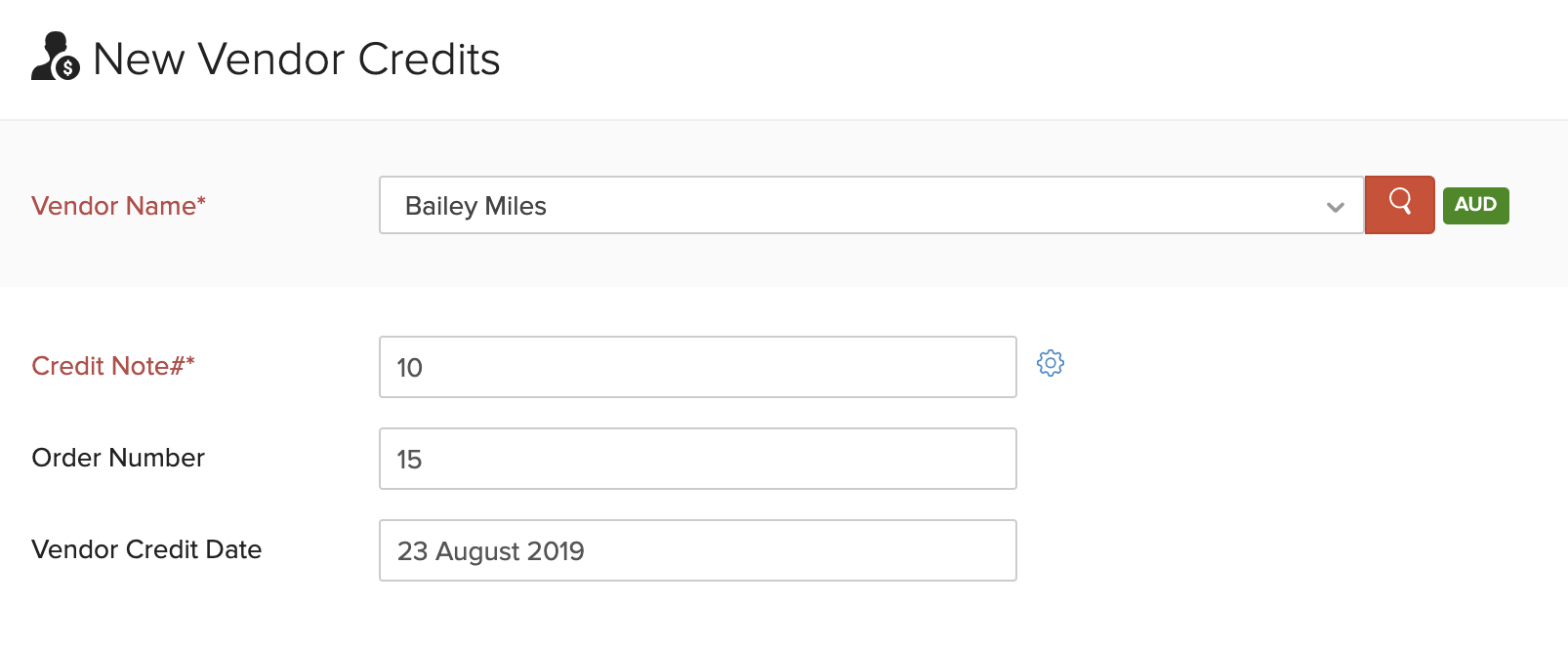Click the Vendor Credit Date label

tap(146, 549)
